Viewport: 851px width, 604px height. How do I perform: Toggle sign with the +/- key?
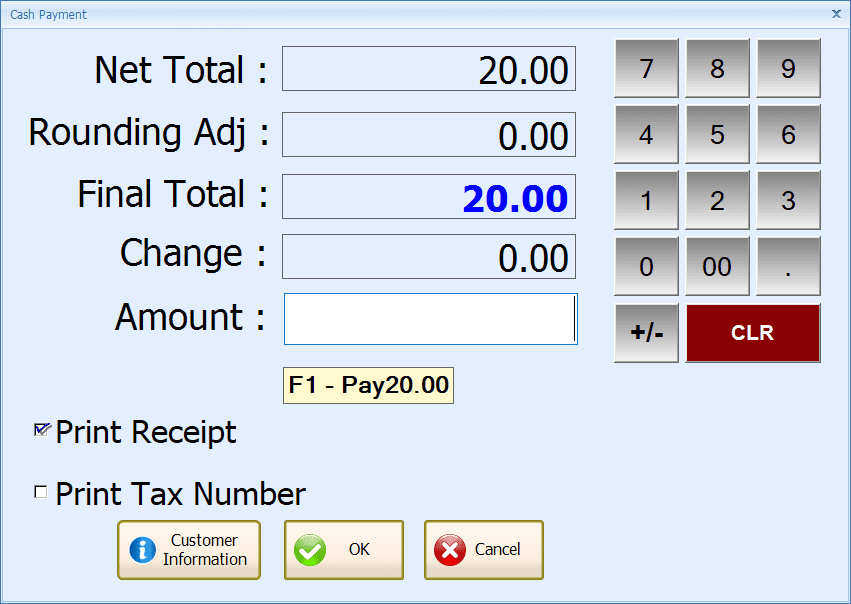tap(646, 333)
